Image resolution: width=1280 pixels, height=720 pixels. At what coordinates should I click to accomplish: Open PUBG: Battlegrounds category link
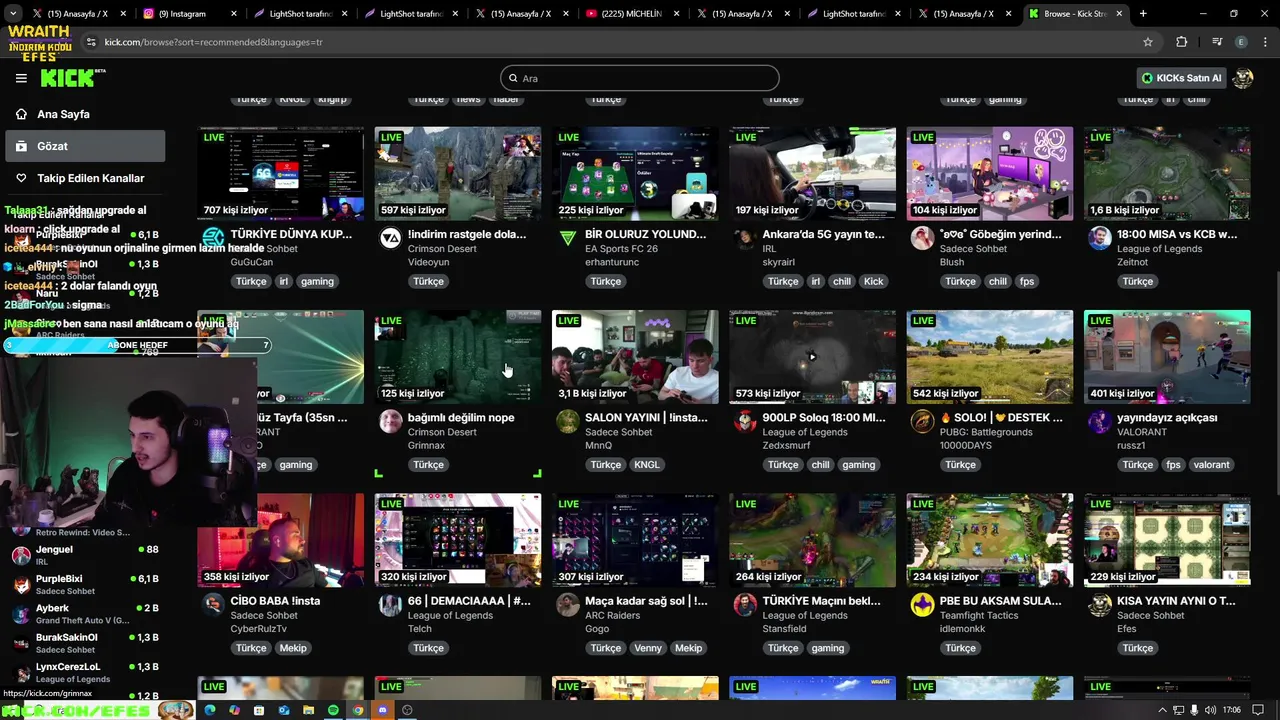[x=986, y=432]
